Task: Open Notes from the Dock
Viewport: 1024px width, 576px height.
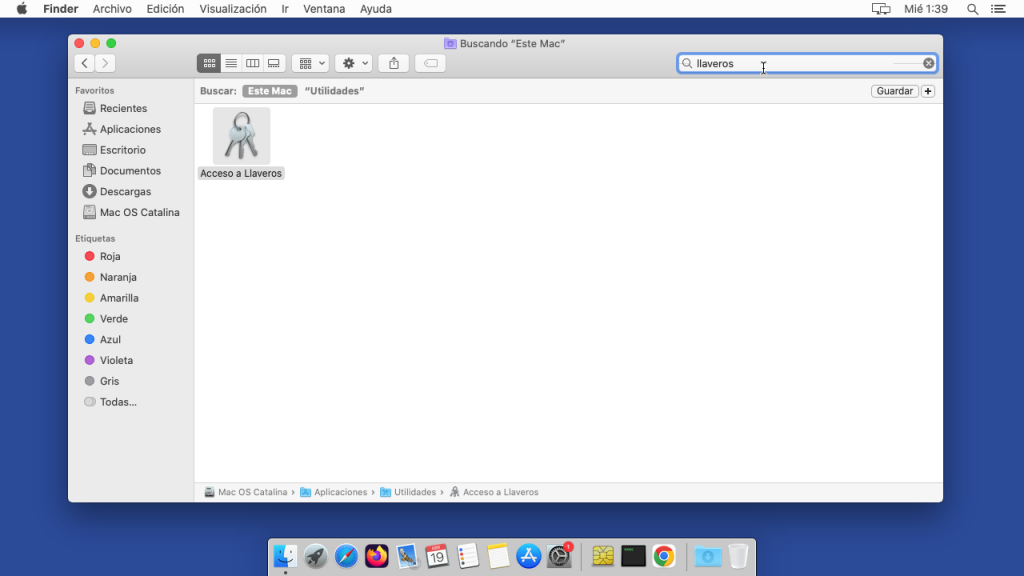Action: 498,556
